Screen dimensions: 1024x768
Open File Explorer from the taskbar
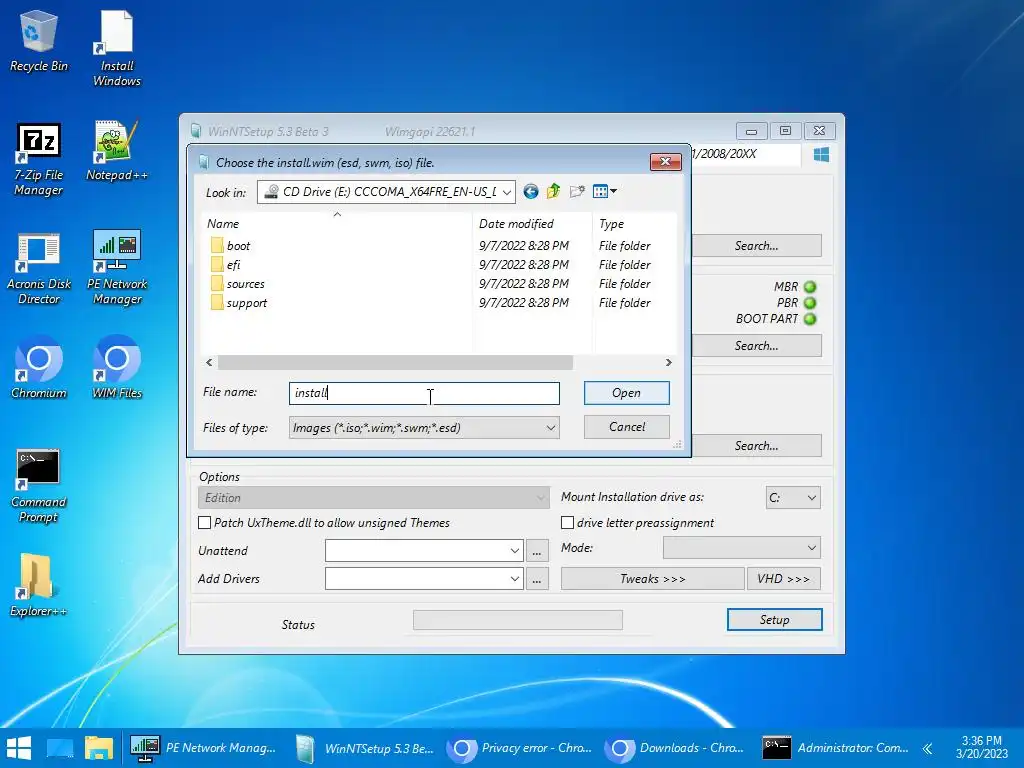click(x=99, y=748)
